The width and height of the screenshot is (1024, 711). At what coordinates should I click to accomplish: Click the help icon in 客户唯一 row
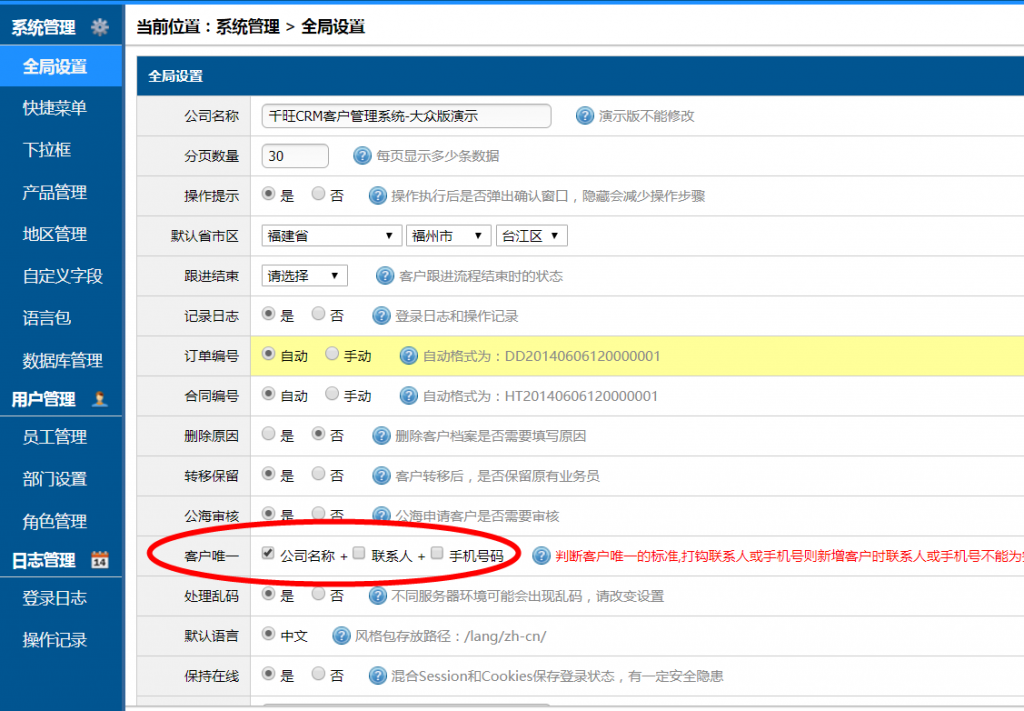pyautogui.click(x=541, y=556)
